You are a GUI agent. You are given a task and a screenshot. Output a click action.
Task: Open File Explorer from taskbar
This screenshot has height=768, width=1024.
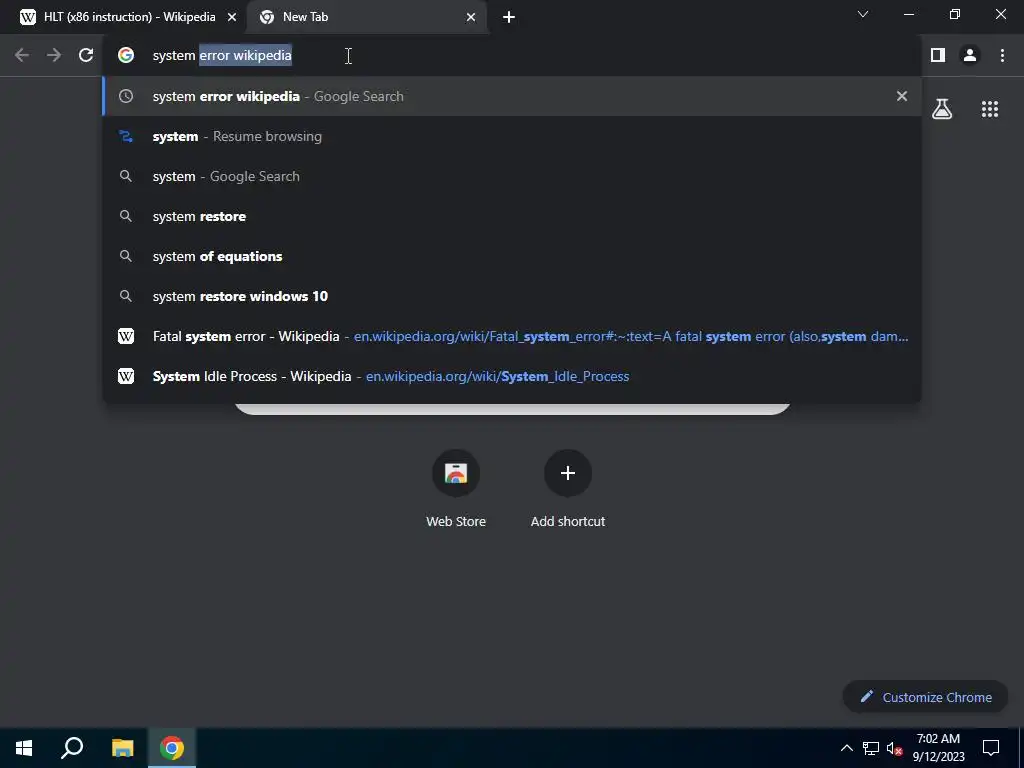[122, 748]
